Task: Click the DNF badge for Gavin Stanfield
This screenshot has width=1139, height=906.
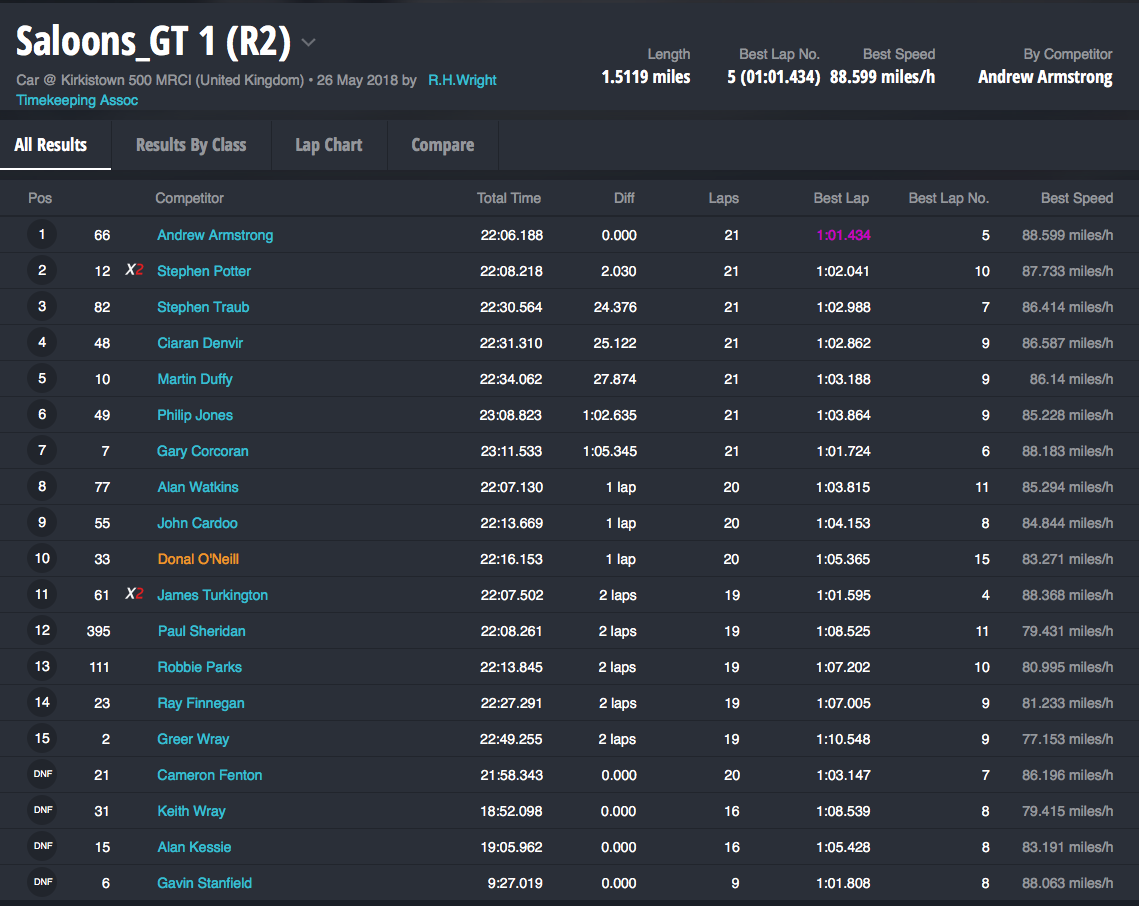Action: click(42, 883)
